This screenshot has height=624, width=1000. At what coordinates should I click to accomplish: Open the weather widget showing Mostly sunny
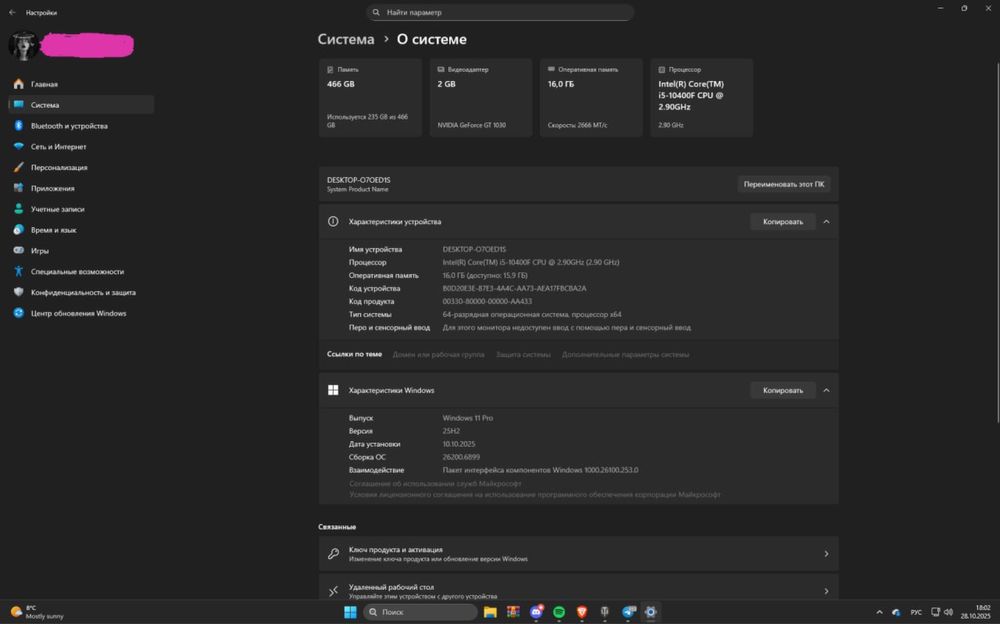click(37, 612)
